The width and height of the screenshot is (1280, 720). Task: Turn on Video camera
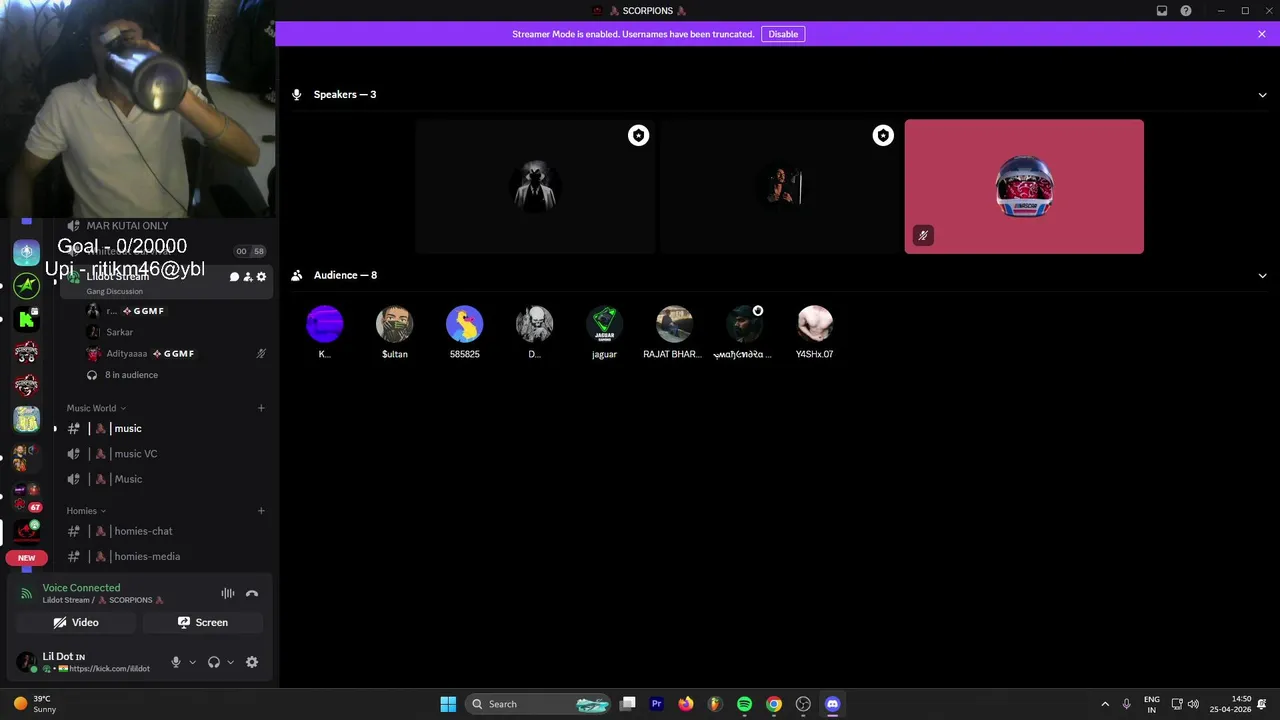click(76, 622)
